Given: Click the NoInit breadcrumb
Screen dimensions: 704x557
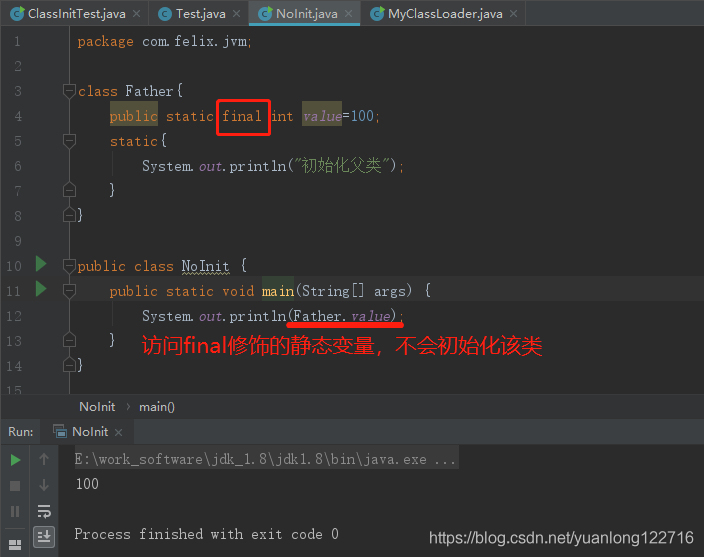Looking at the screenshot, I should pyautogui.click(x=97, y=407).
